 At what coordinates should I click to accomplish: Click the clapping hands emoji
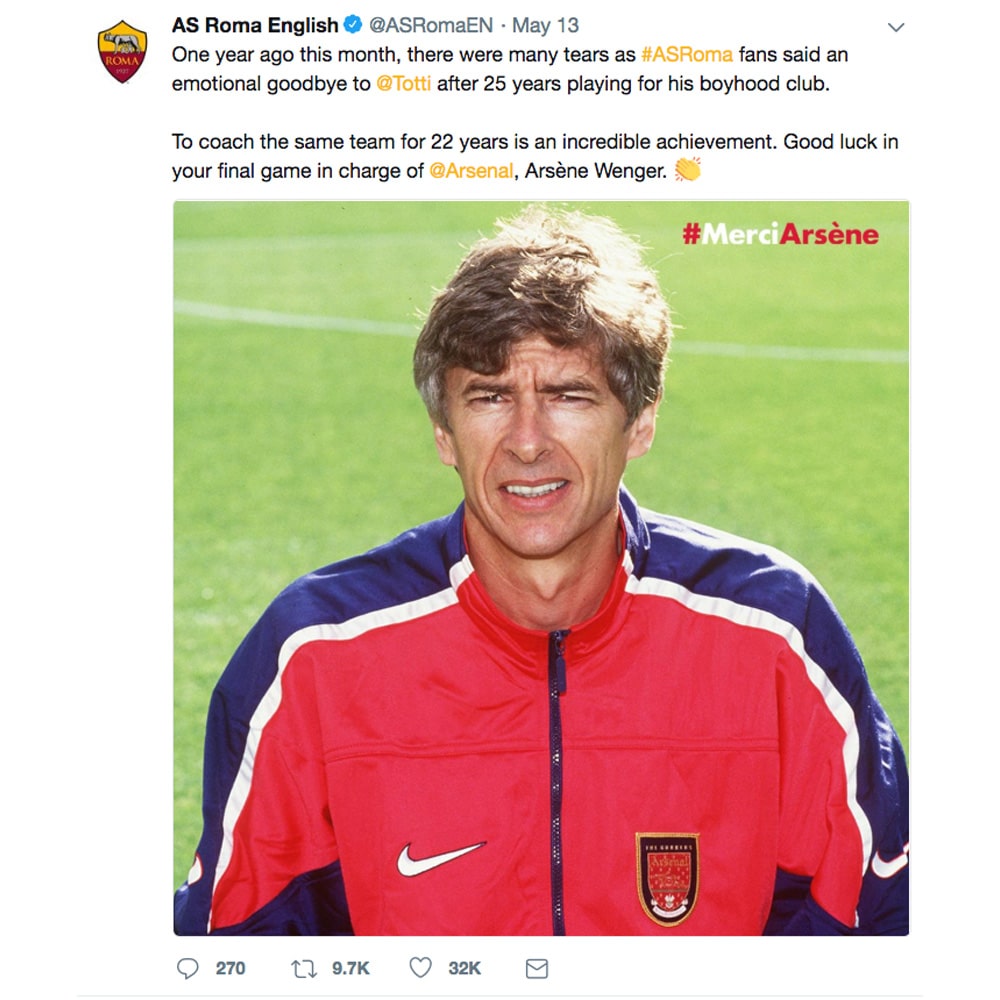[688, 169]
